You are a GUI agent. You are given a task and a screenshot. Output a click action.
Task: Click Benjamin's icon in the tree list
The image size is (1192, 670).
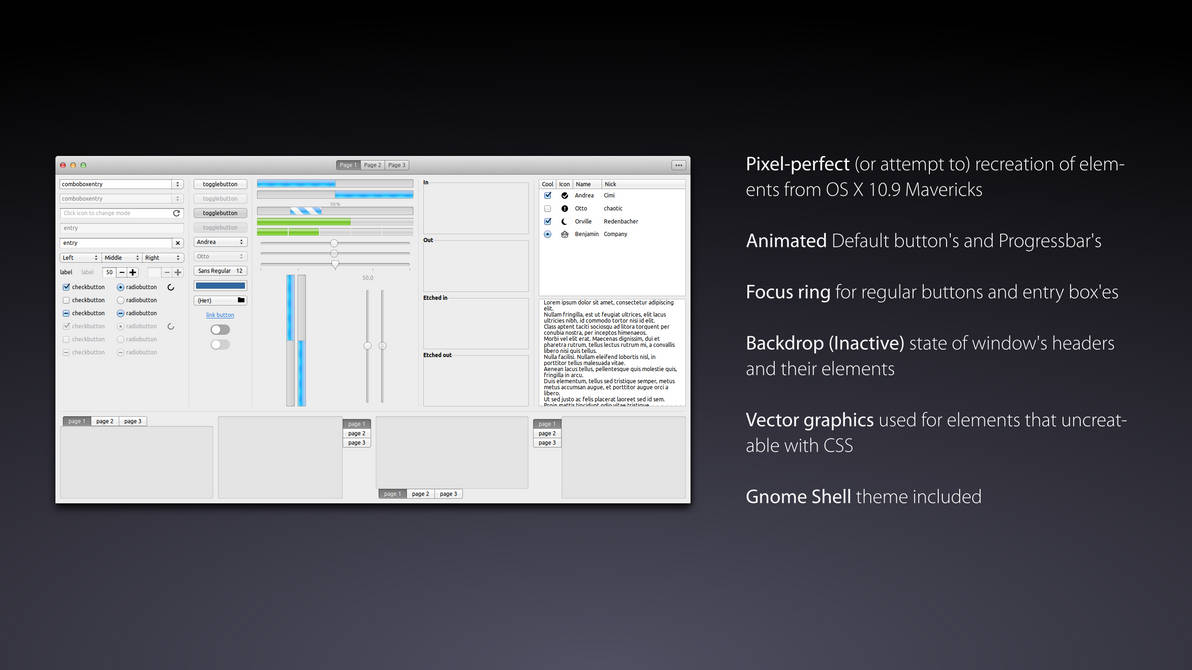coord(565,234)
